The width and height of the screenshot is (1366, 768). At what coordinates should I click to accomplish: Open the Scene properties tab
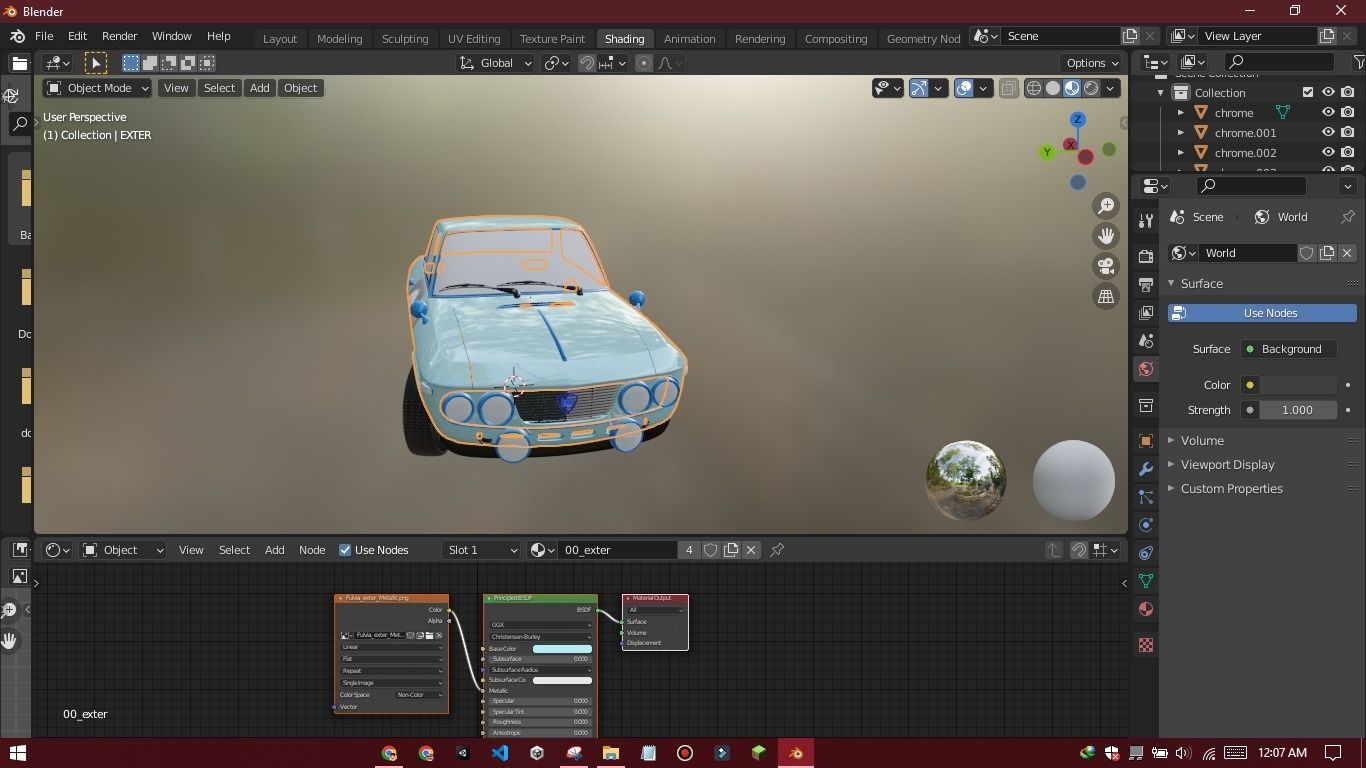1145,341
